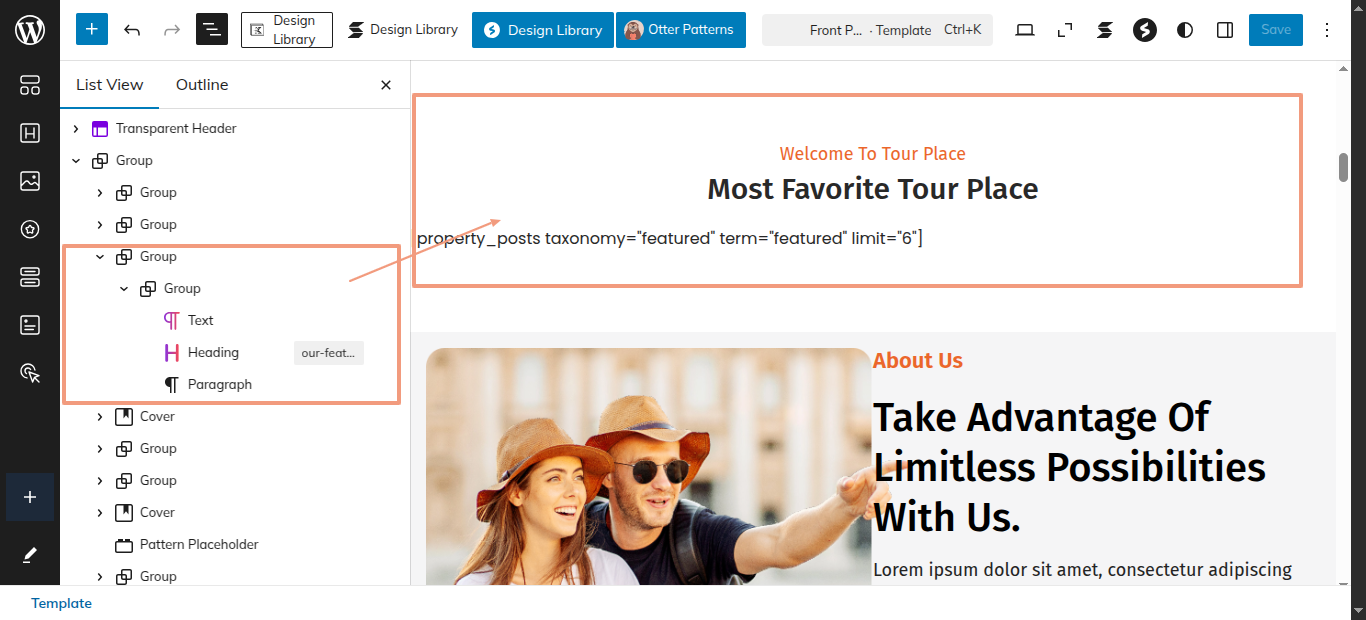1366x620 pixels.
Task: Click the sidebar card-with-lines icon
Action: coord(30,325)
